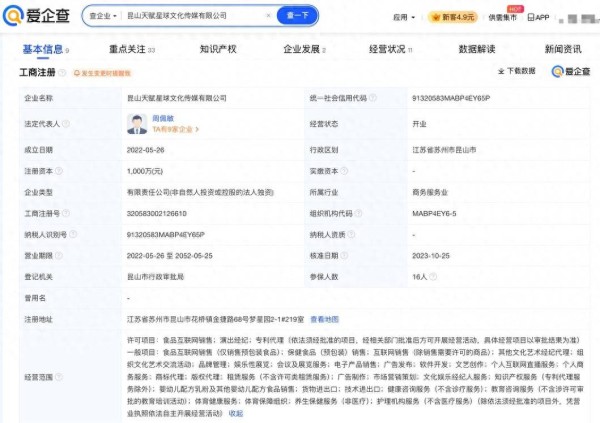
Task: Click company name in the 企业名称 row
Action: coord(176,98)
